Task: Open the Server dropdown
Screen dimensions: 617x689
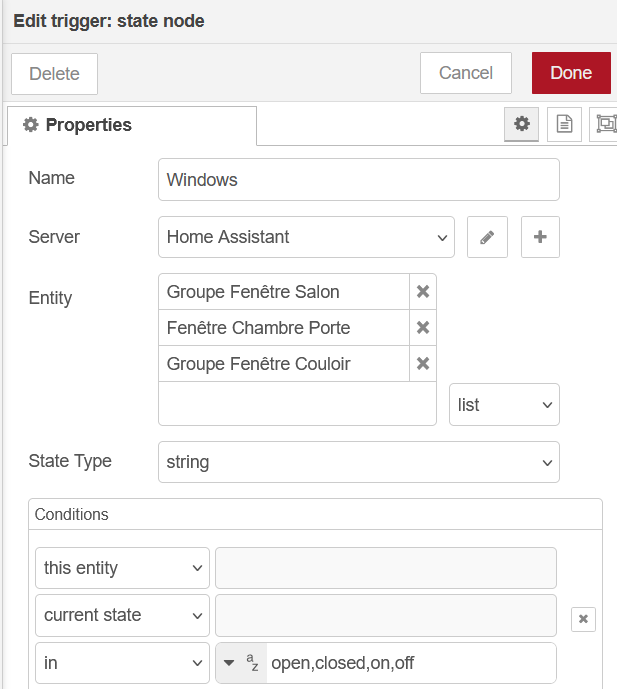Action: pyautogui.click(x=306, y=237)
